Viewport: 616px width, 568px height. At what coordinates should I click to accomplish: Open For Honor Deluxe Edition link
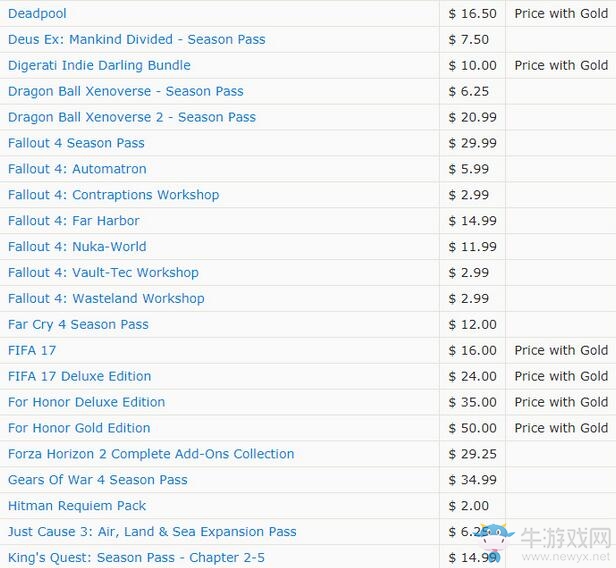(x=86, y=403)
